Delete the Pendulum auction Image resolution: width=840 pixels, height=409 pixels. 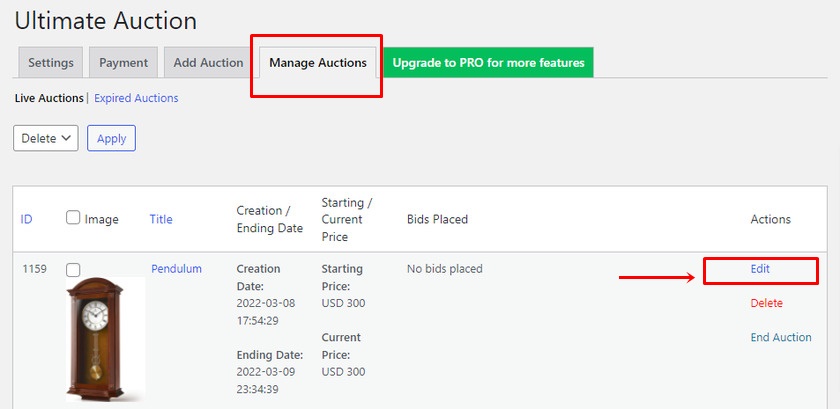[767, 303]
